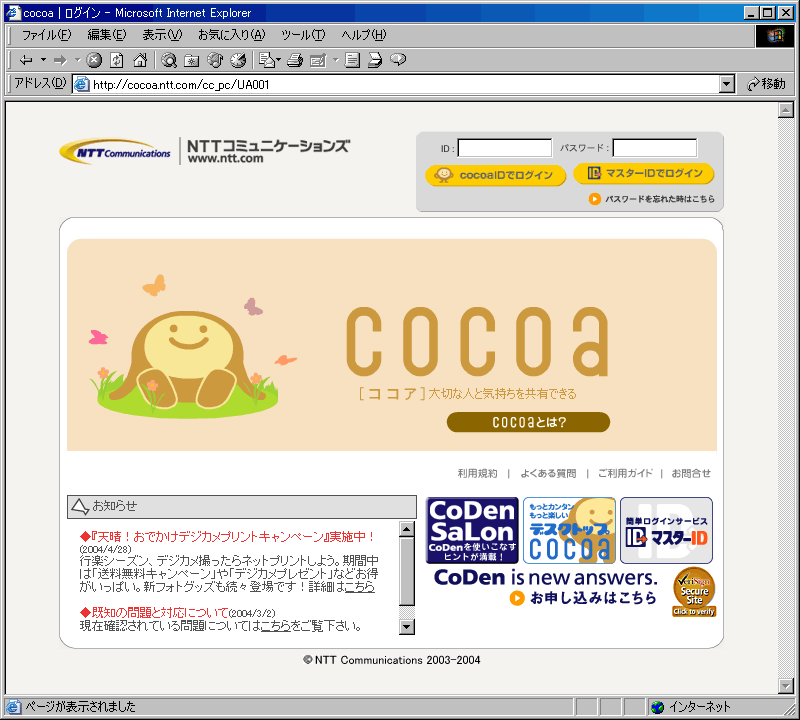Click the Stop loading icon
The width and height of the screenshot is (800, 720).
pos(94,60)
